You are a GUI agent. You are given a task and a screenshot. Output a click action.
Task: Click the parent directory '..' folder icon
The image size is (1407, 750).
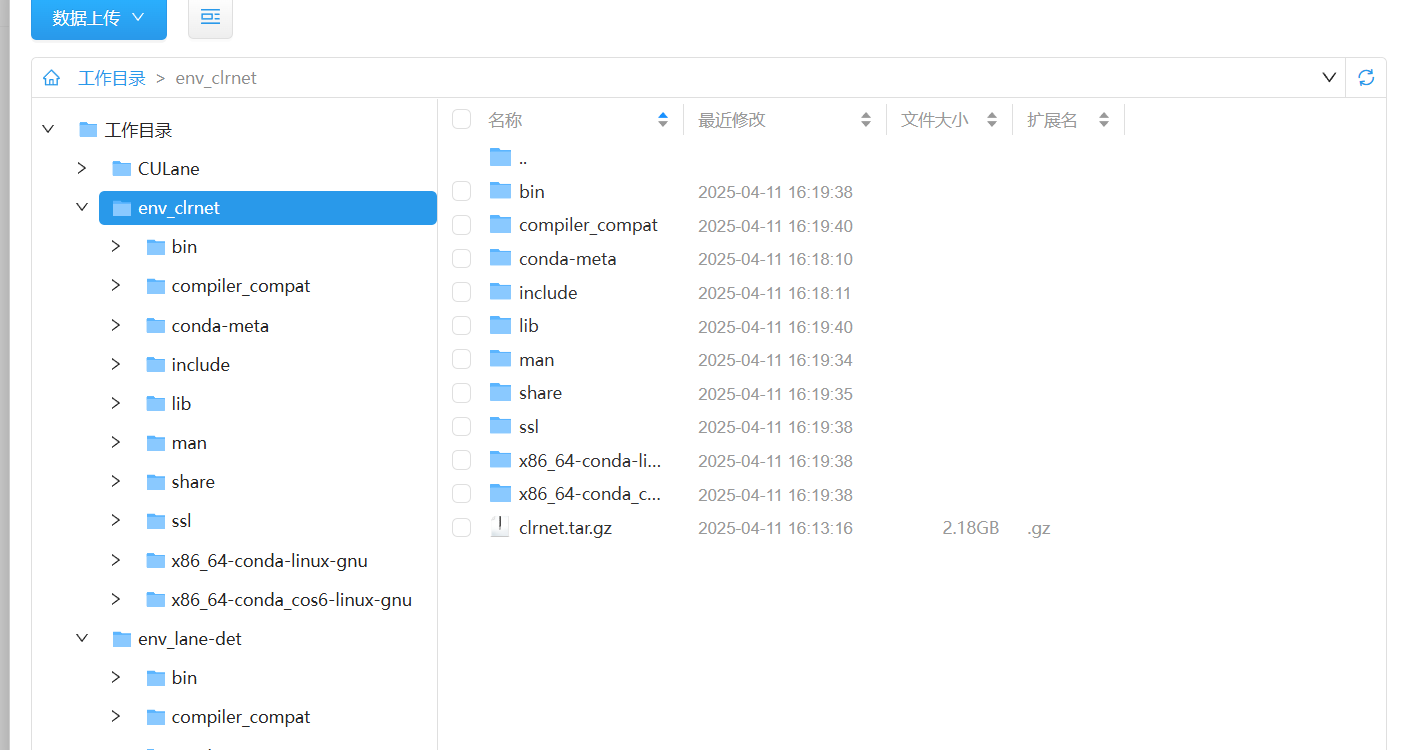click(x=500, y=157)
